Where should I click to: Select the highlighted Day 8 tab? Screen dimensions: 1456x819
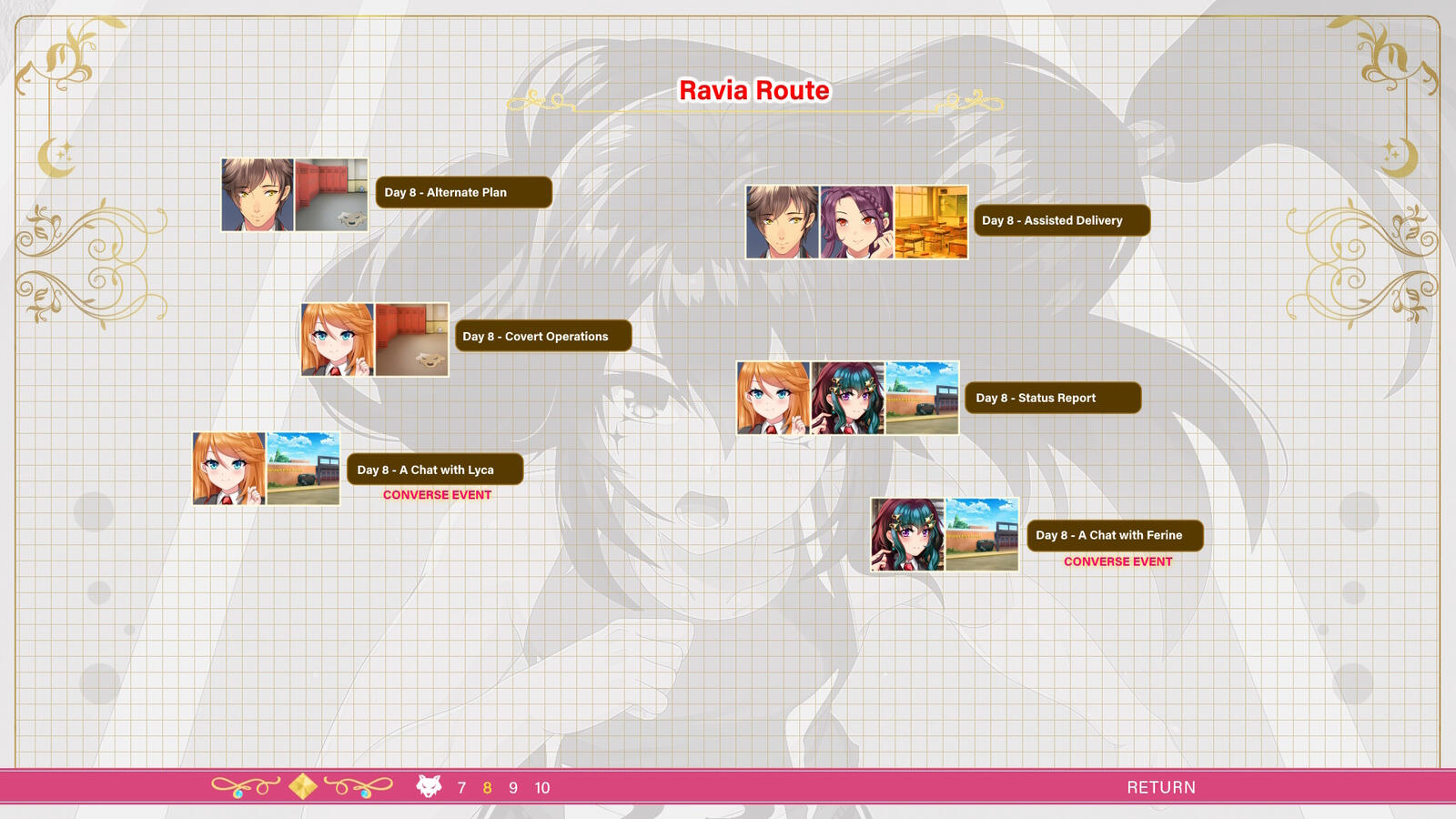(x=487, y=788)
